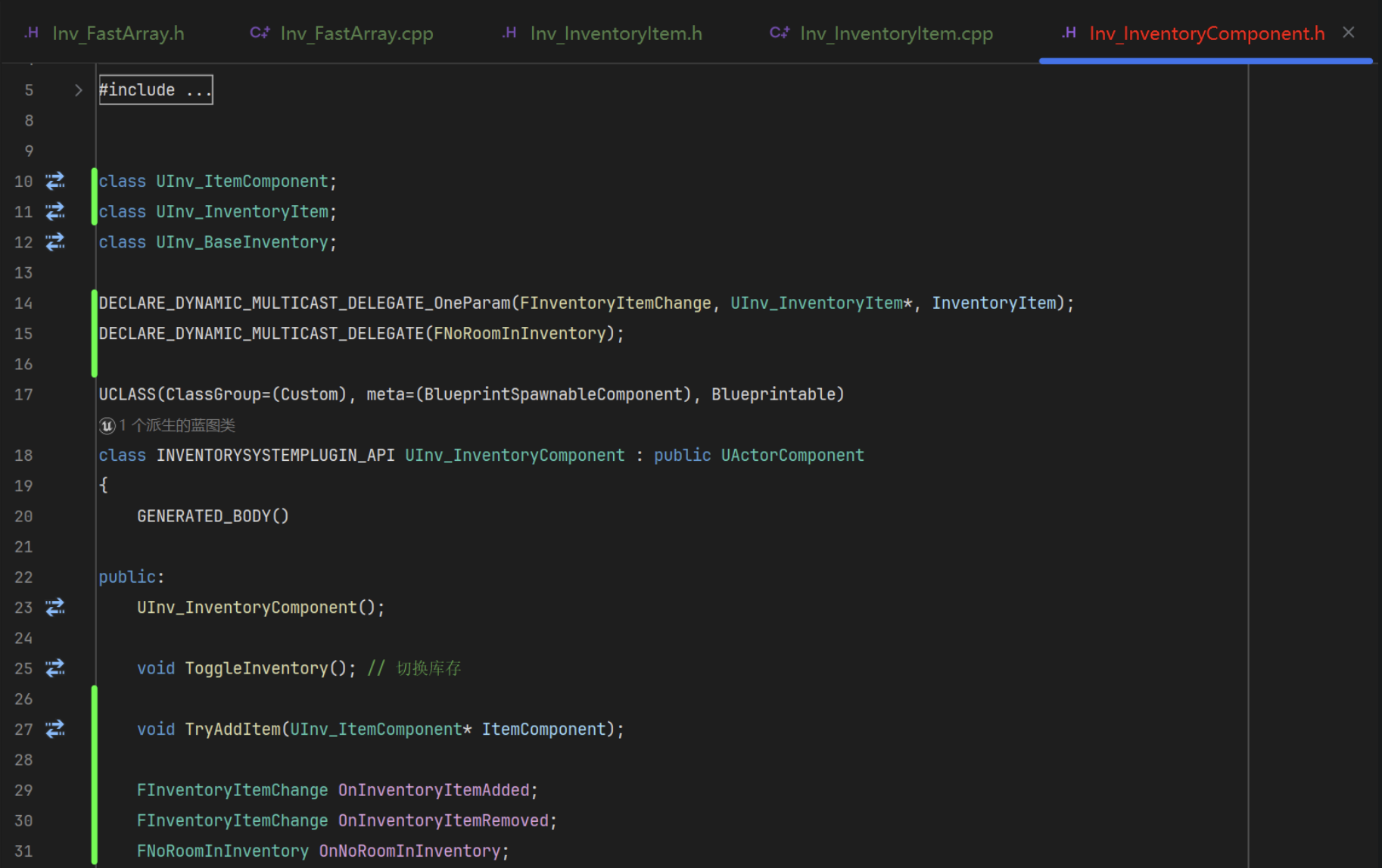Click FNoRoomInInventory in the line 15 macro
This screenshot has width=1382, height=868.
click(x=520, y=334)
